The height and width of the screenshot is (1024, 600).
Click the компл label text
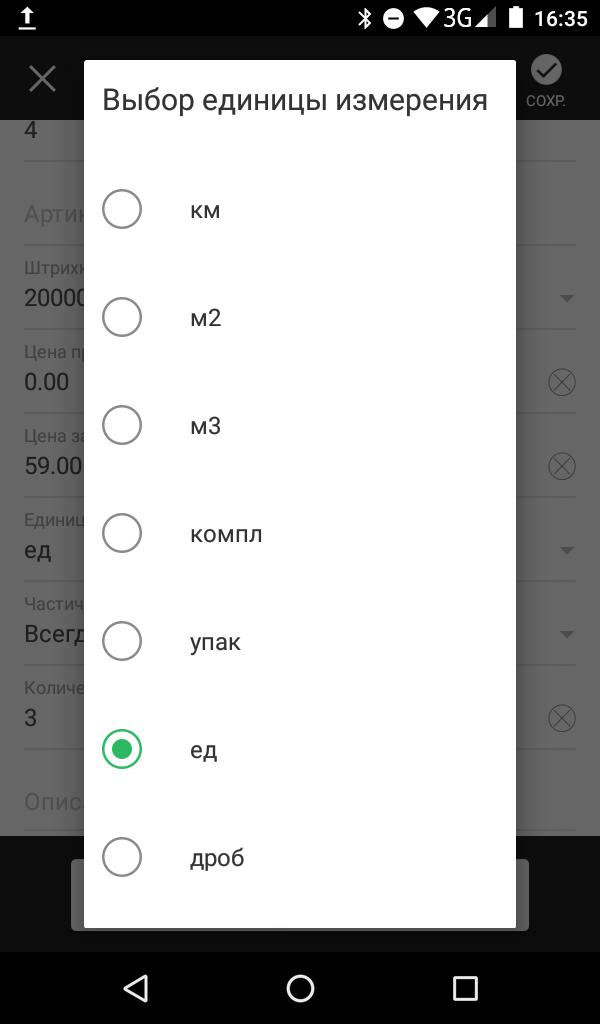(226, 534)
